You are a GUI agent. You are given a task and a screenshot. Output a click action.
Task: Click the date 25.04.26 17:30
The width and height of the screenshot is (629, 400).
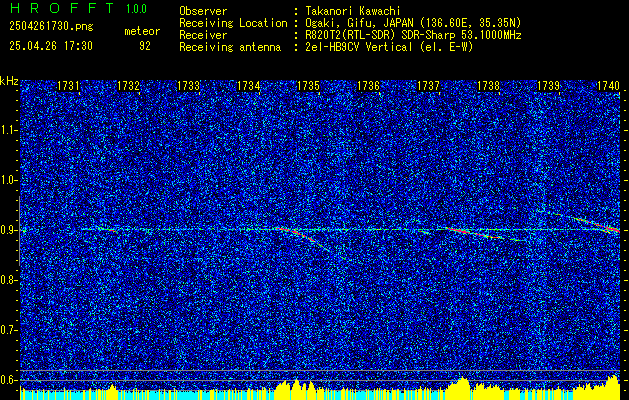tap(51, 46)
